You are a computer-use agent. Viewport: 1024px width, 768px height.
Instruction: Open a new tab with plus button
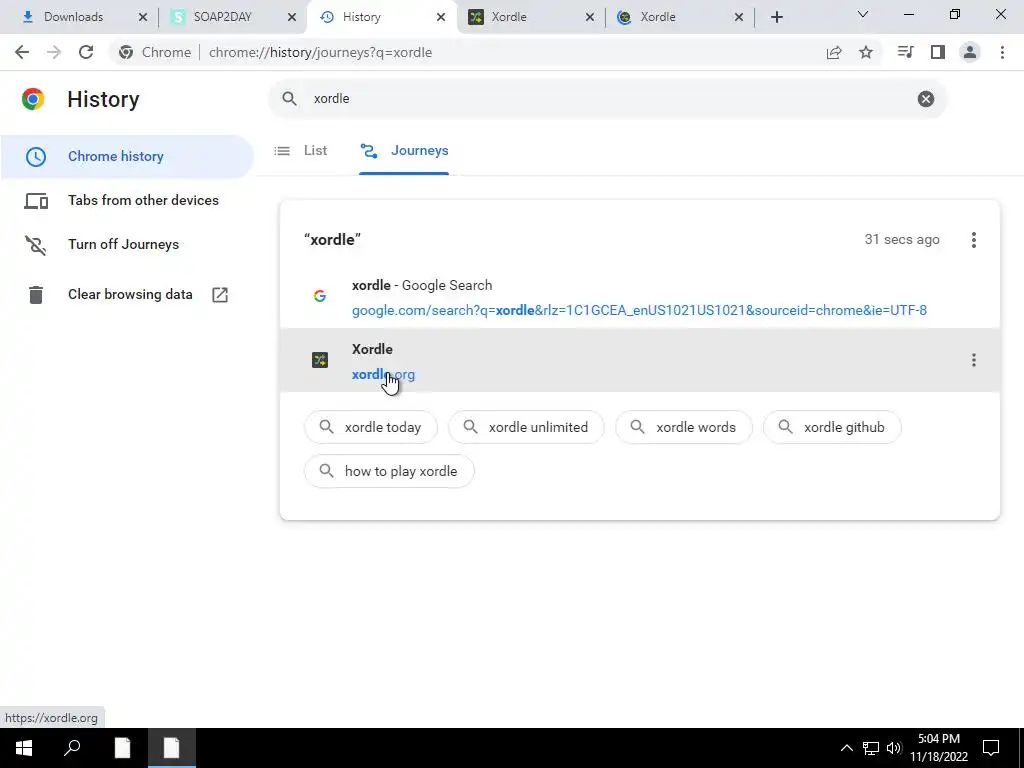tap(776, 17)
